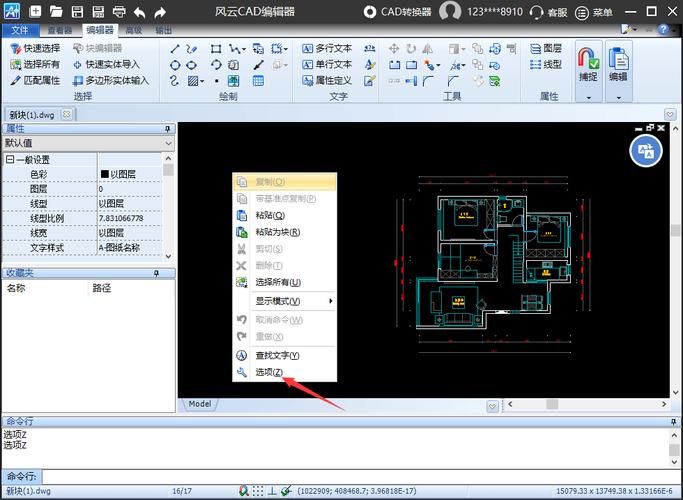Select the Arc drawing tool
The width and height of the screenshot is (683, 500).
pos(216,65)
